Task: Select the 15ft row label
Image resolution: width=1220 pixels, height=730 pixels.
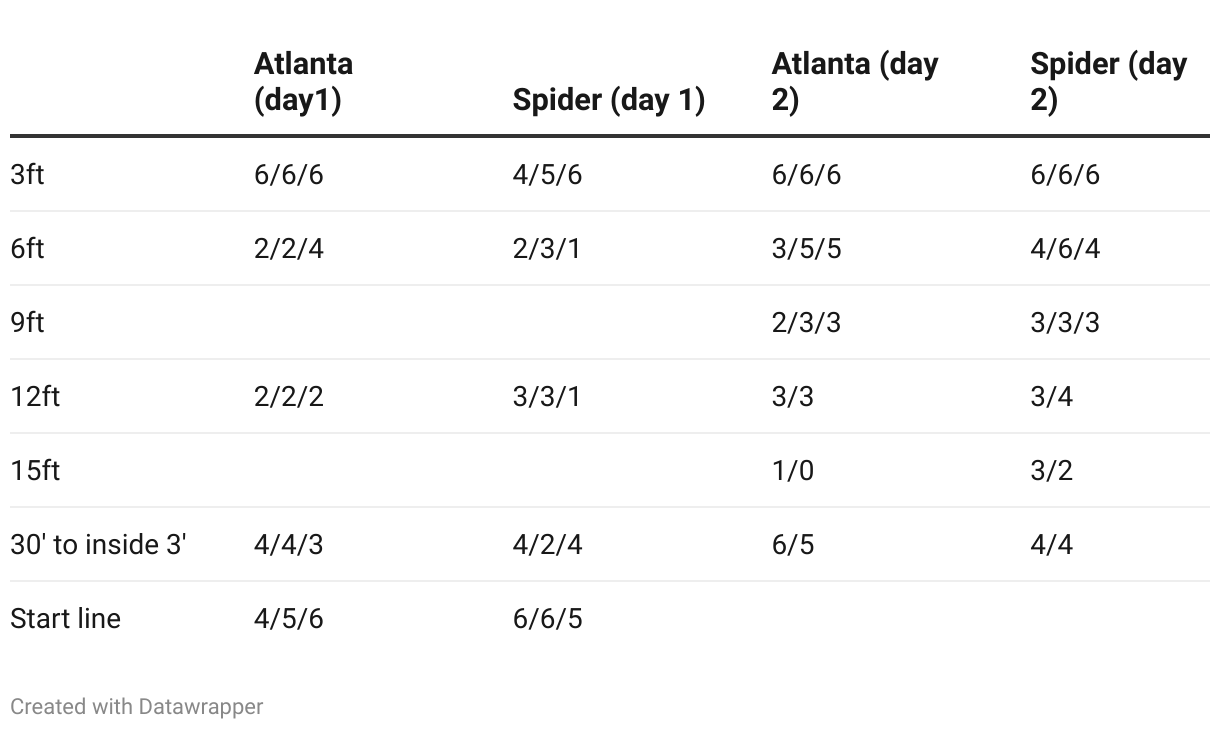Action: [35, 470]
